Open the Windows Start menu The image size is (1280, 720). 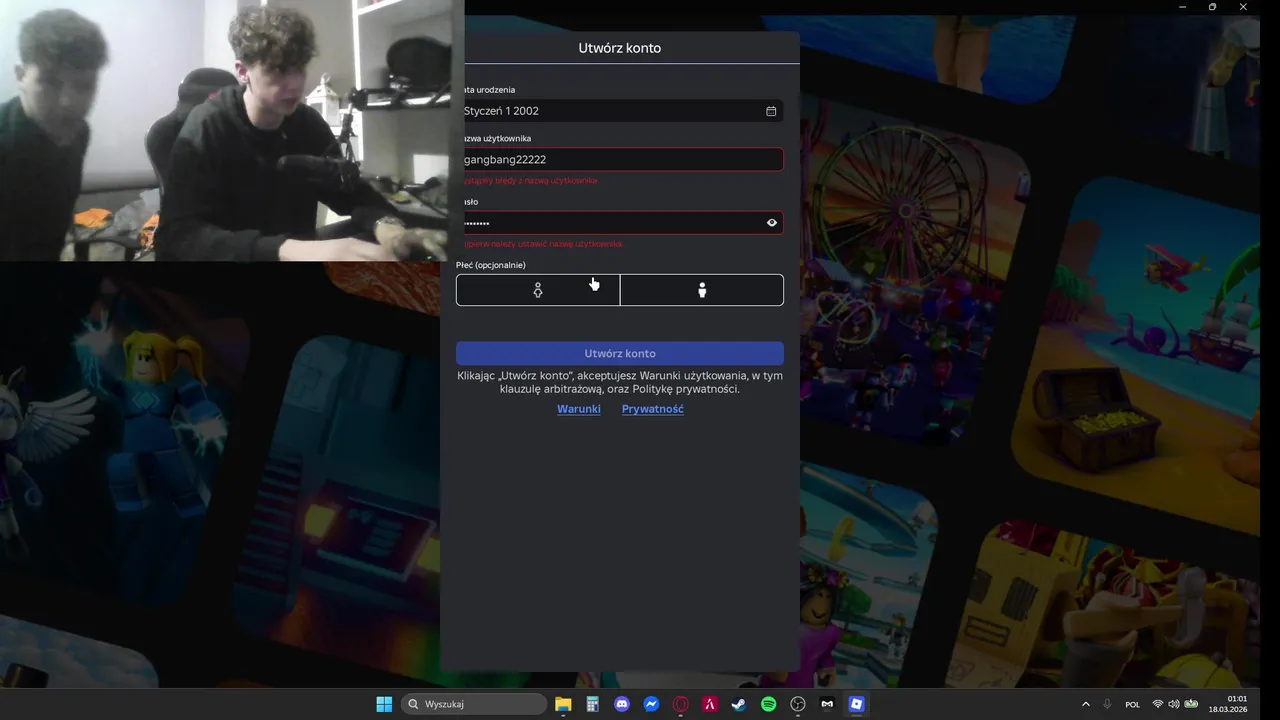click(x=384, y=704)
